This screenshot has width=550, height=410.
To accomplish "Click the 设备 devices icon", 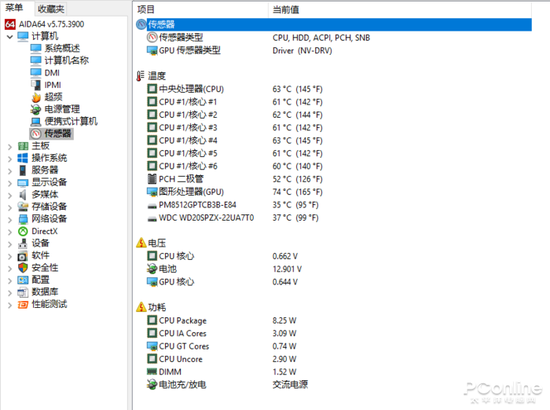I will 23,243.
